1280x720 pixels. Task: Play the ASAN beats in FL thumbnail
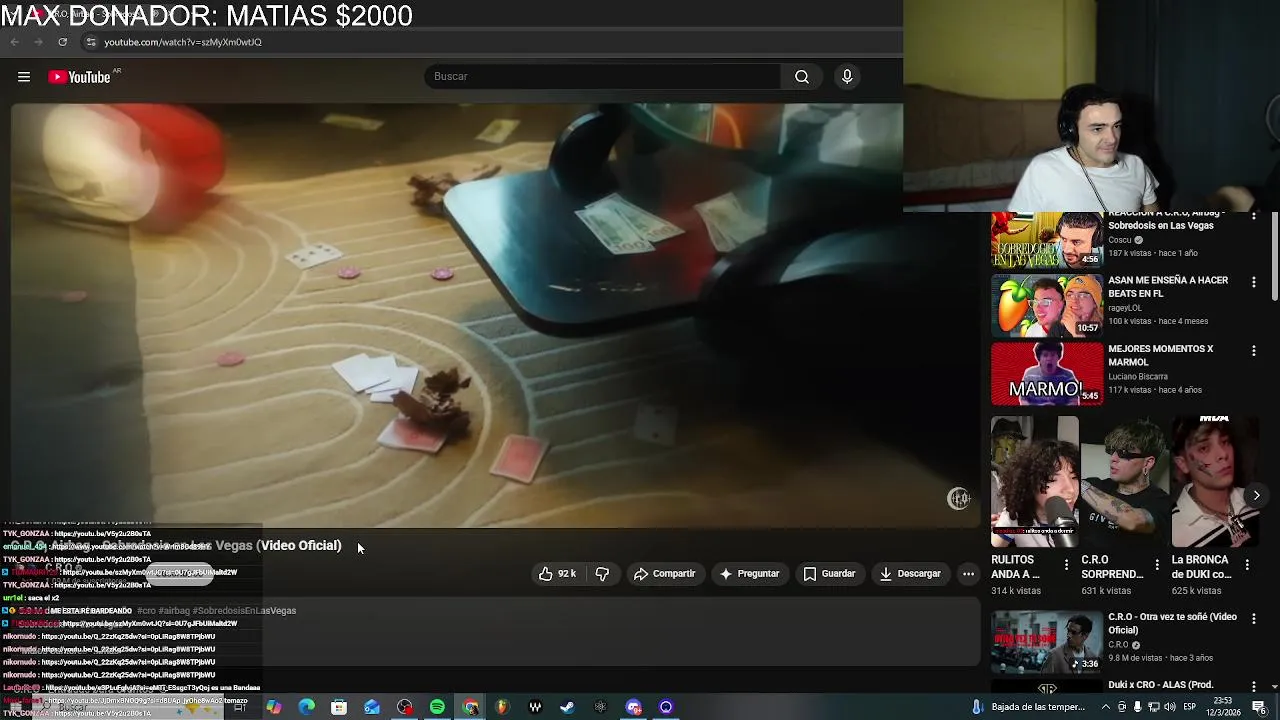click(x=1047, y=306)
